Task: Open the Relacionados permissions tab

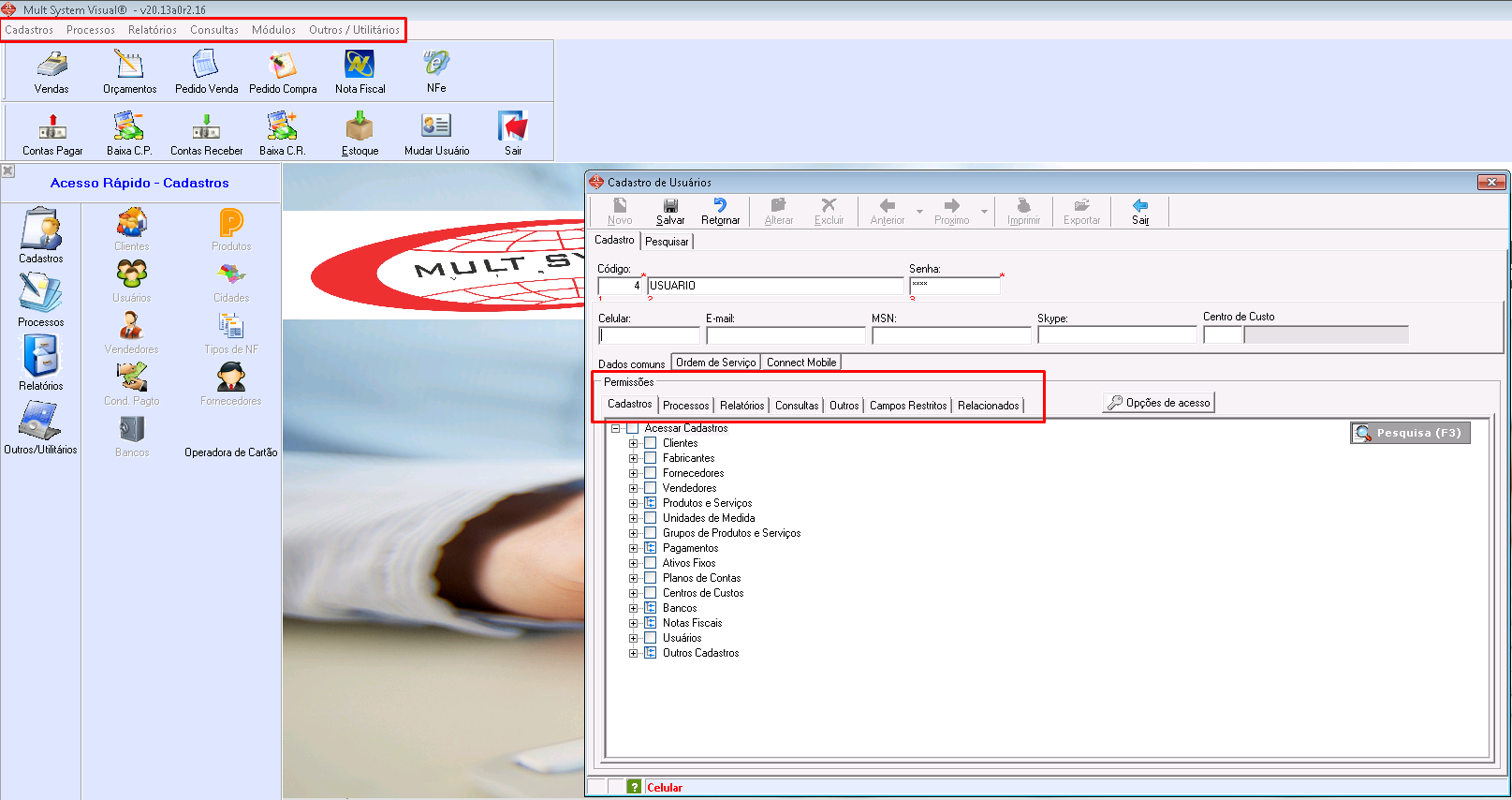Action: tap(988, 406)
